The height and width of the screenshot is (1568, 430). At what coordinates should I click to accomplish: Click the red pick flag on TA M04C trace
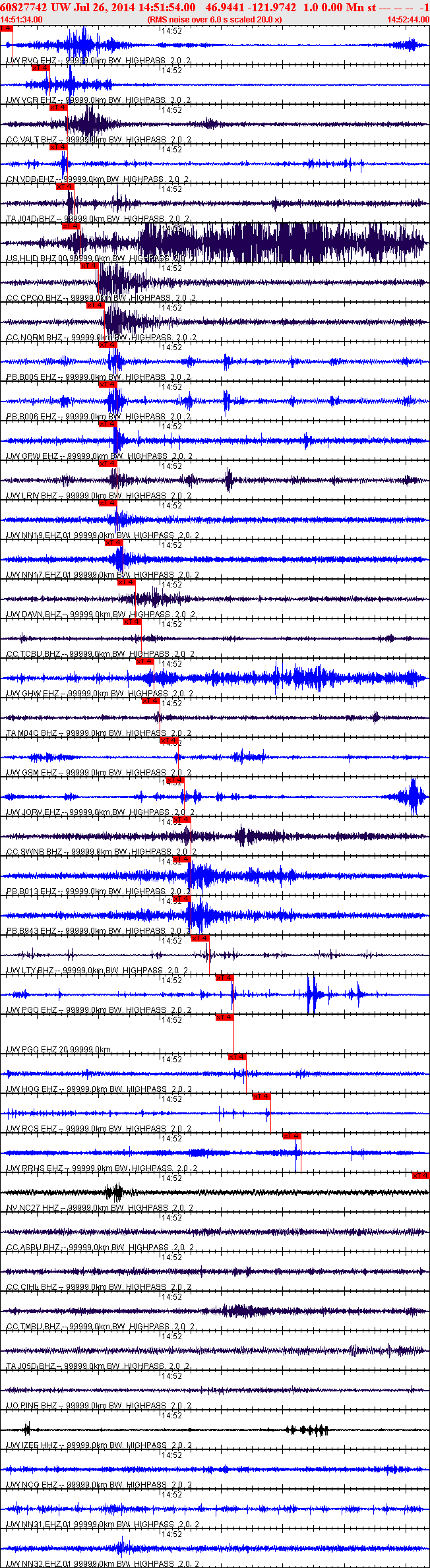click(x=151, y=701)
